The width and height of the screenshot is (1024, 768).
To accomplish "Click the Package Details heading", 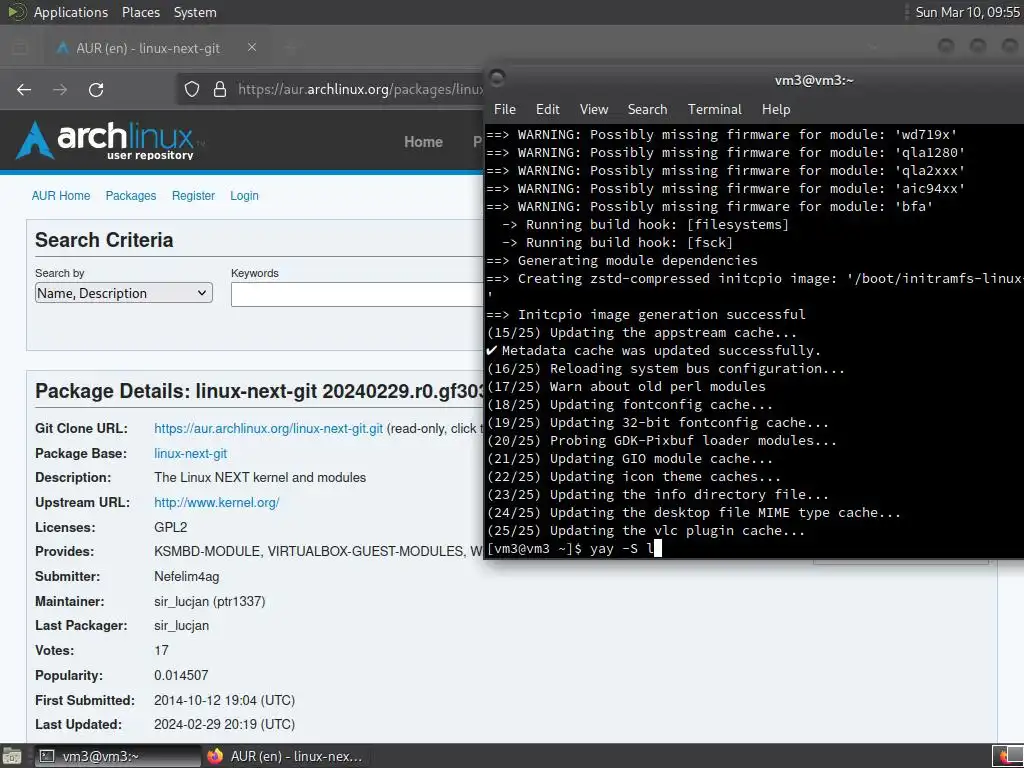I will pyautogui.click(x=259, y=391).
